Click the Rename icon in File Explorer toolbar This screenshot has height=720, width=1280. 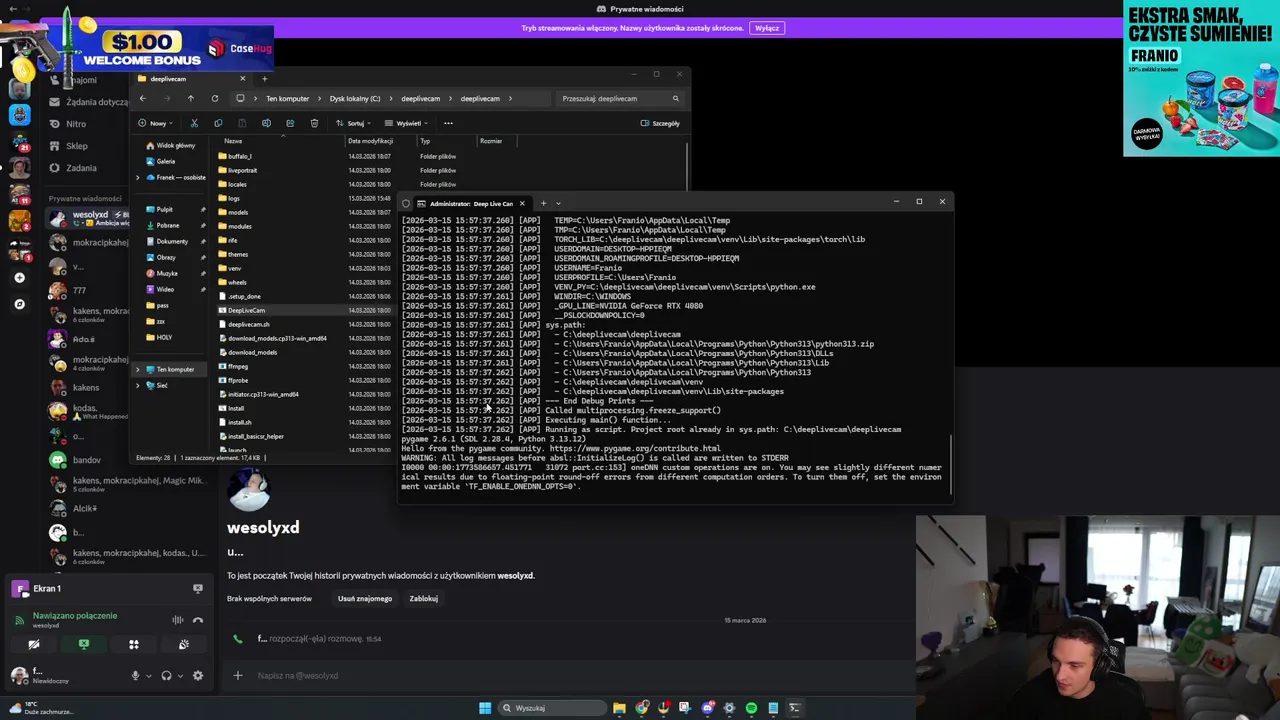click(x=266, y=123)
